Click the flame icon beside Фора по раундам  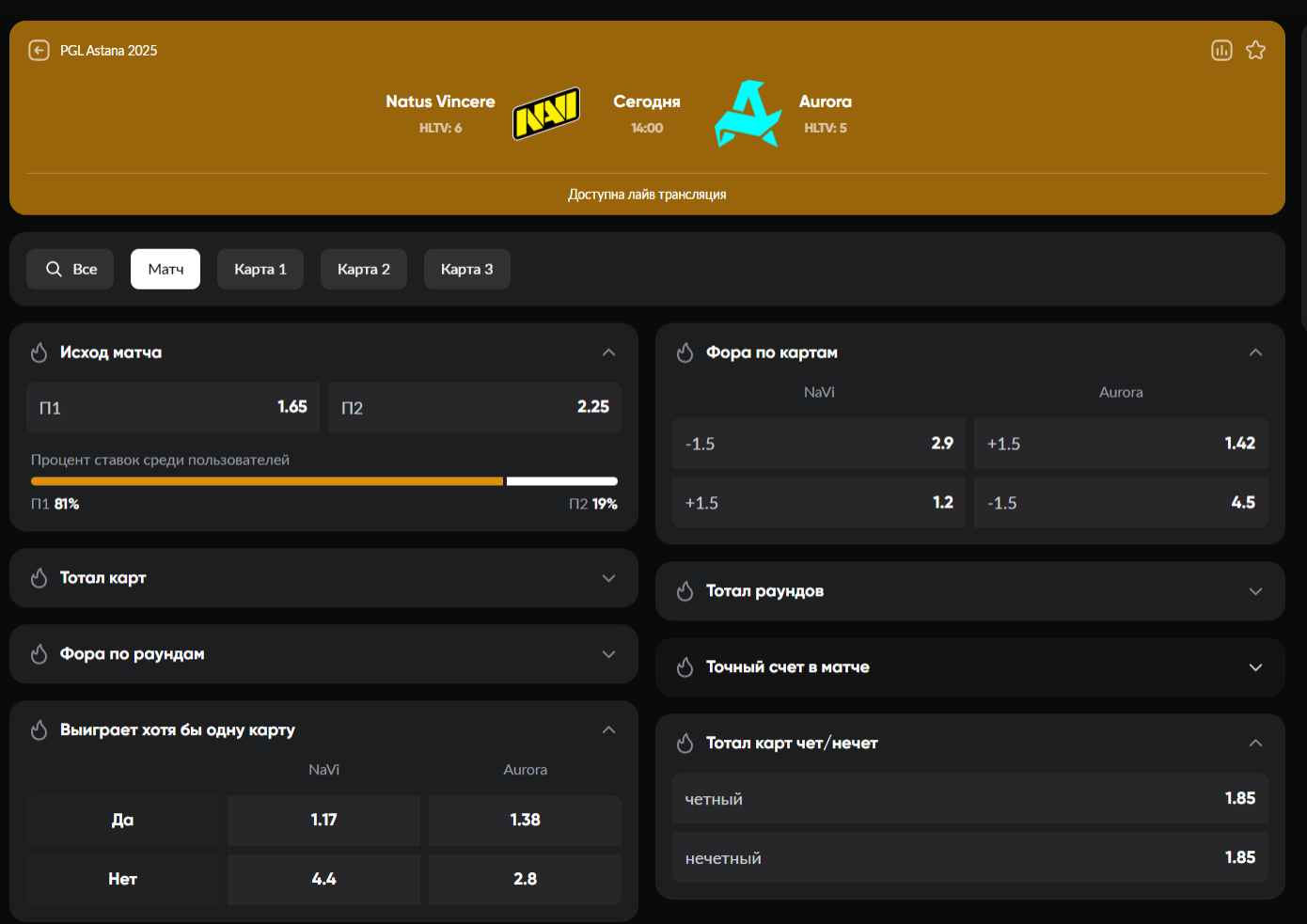tap(39, 654)
